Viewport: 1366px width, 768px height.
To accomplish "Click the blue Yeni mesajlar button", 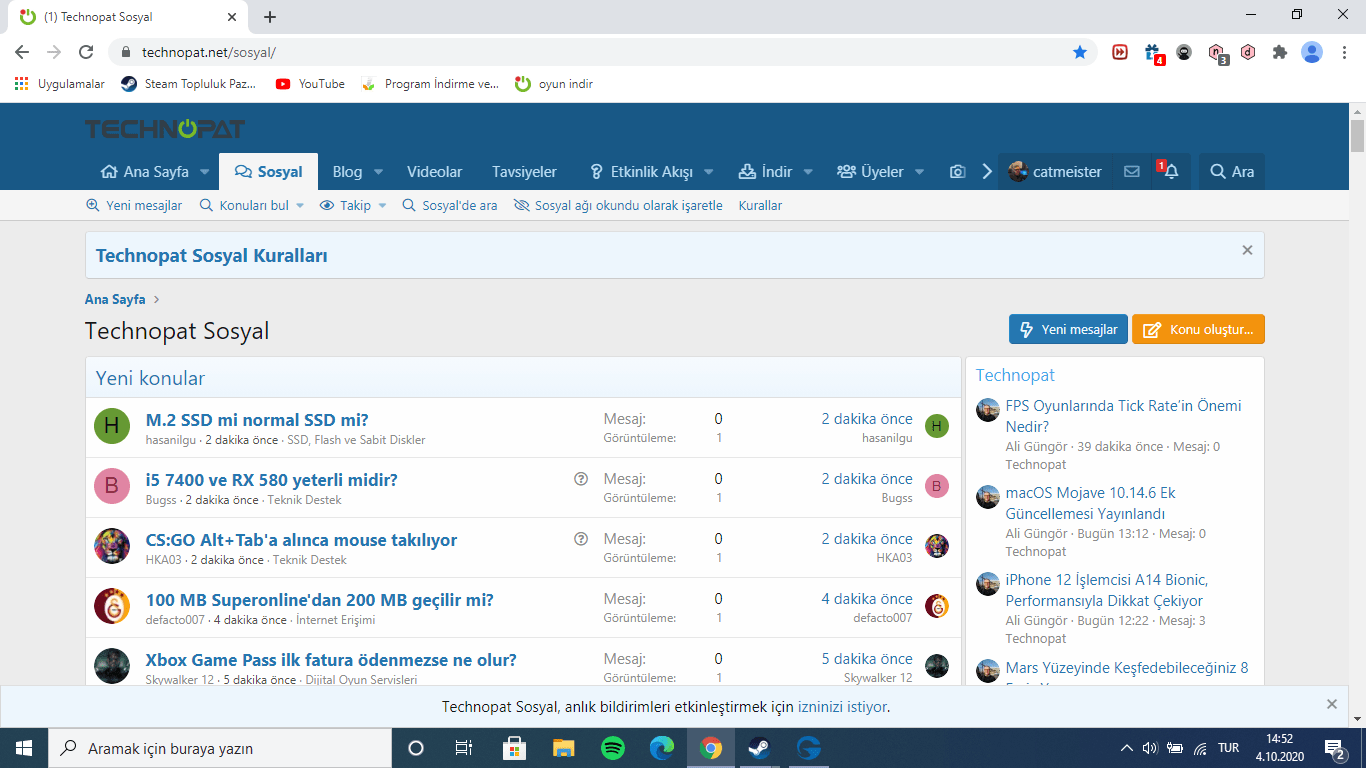I will (x=1068, y=329).
